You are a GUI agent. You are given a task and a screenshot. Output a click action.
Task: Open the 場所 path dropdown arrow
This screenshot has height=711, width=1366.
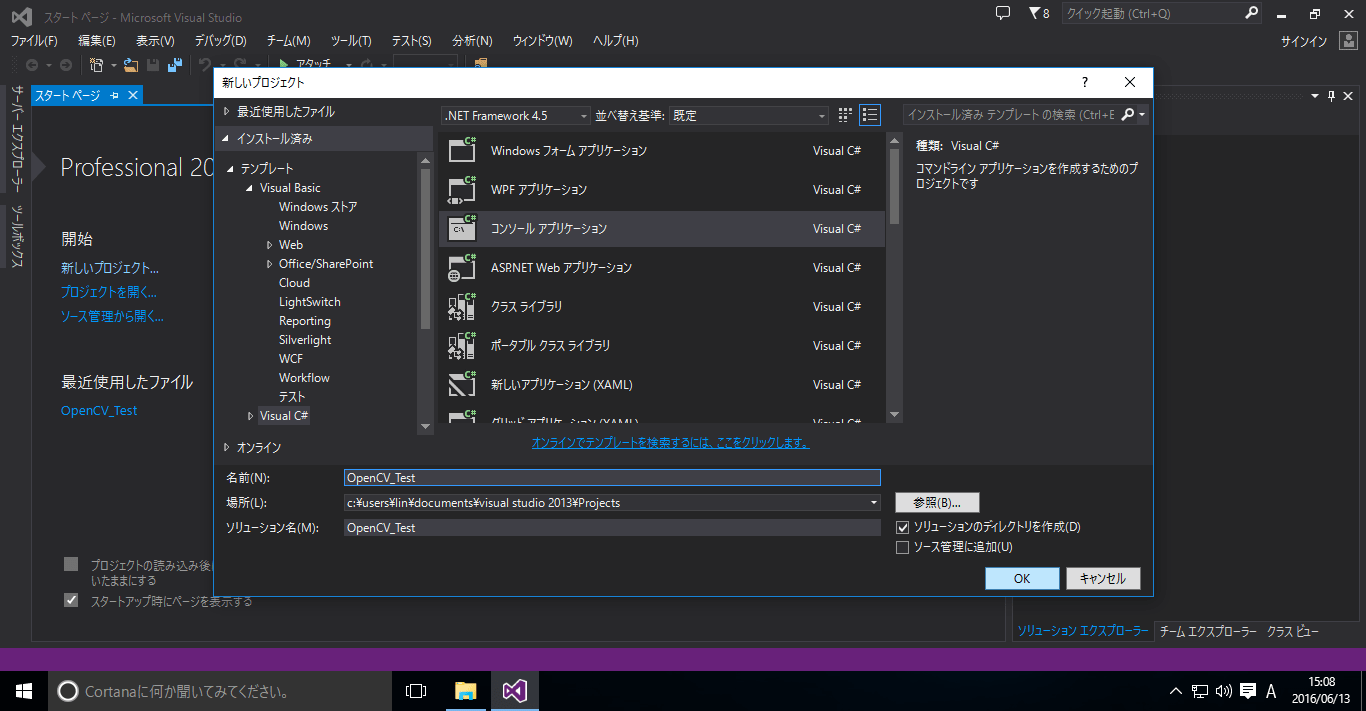[874, 502]
